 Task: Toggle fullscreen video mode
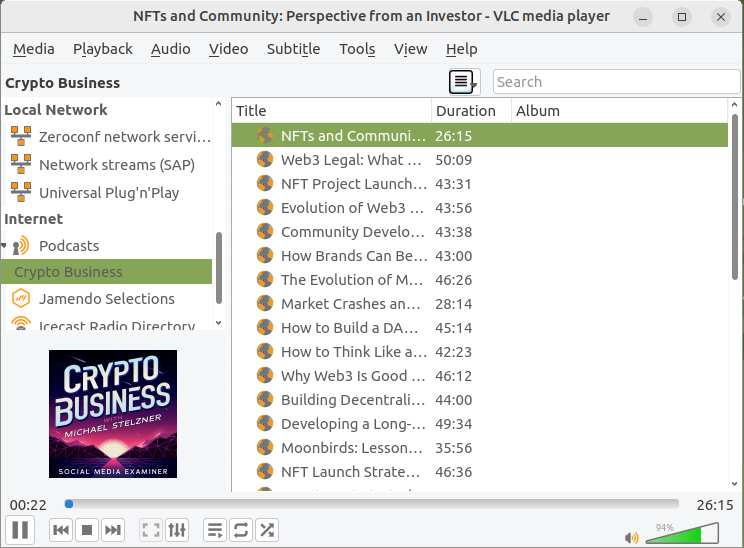[151, 529]
